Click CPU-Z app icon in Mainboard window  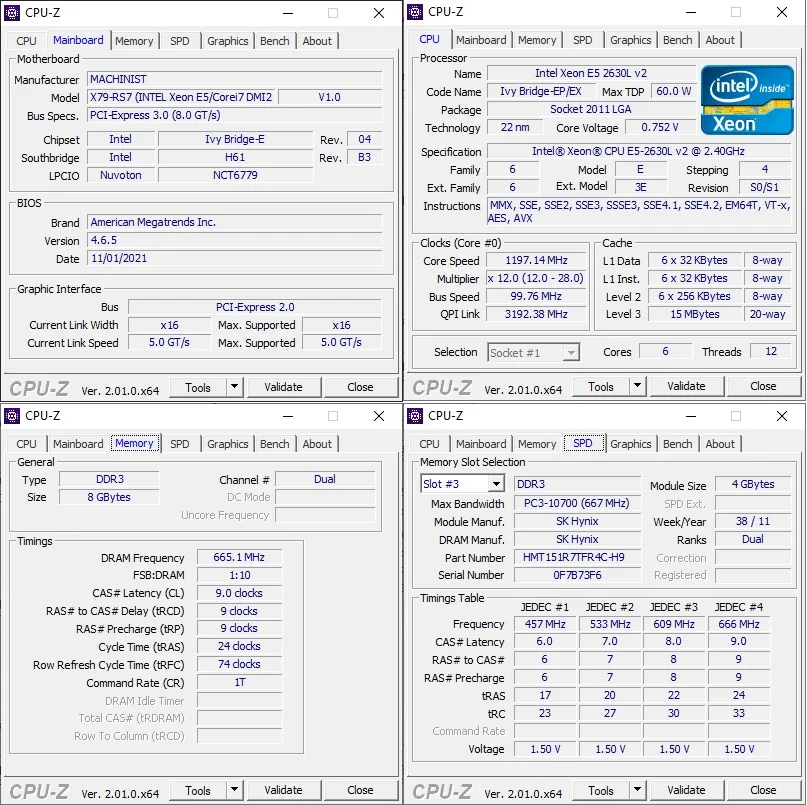[x=12, y=12]
